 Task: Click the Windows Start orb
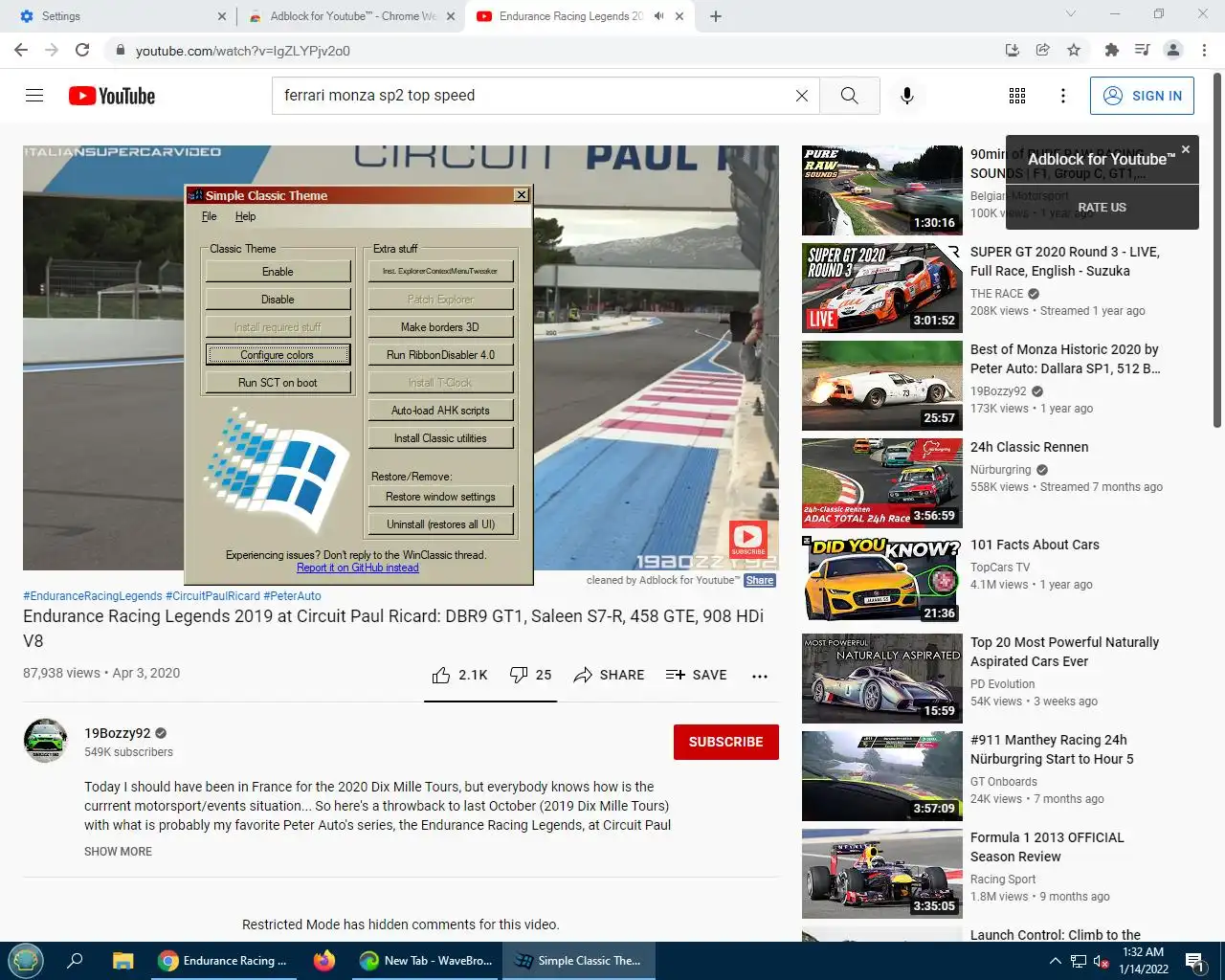[x=26, y=961]
